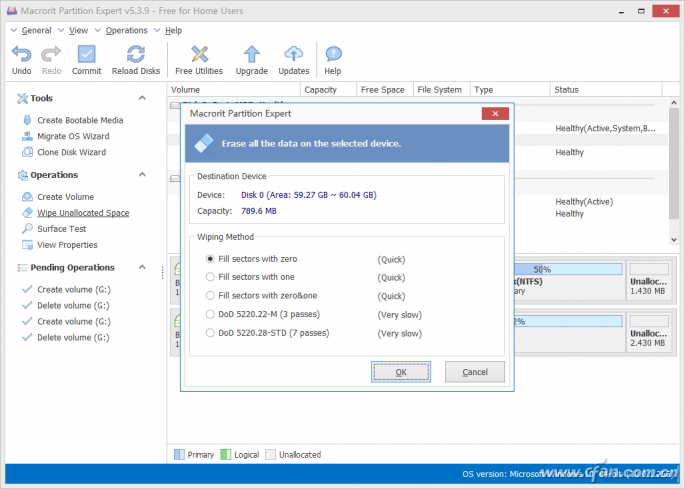The width and height of the screenshot is (685, 489).
Task: Click the Redo toolbar icon
Action: tap(51, 54)
